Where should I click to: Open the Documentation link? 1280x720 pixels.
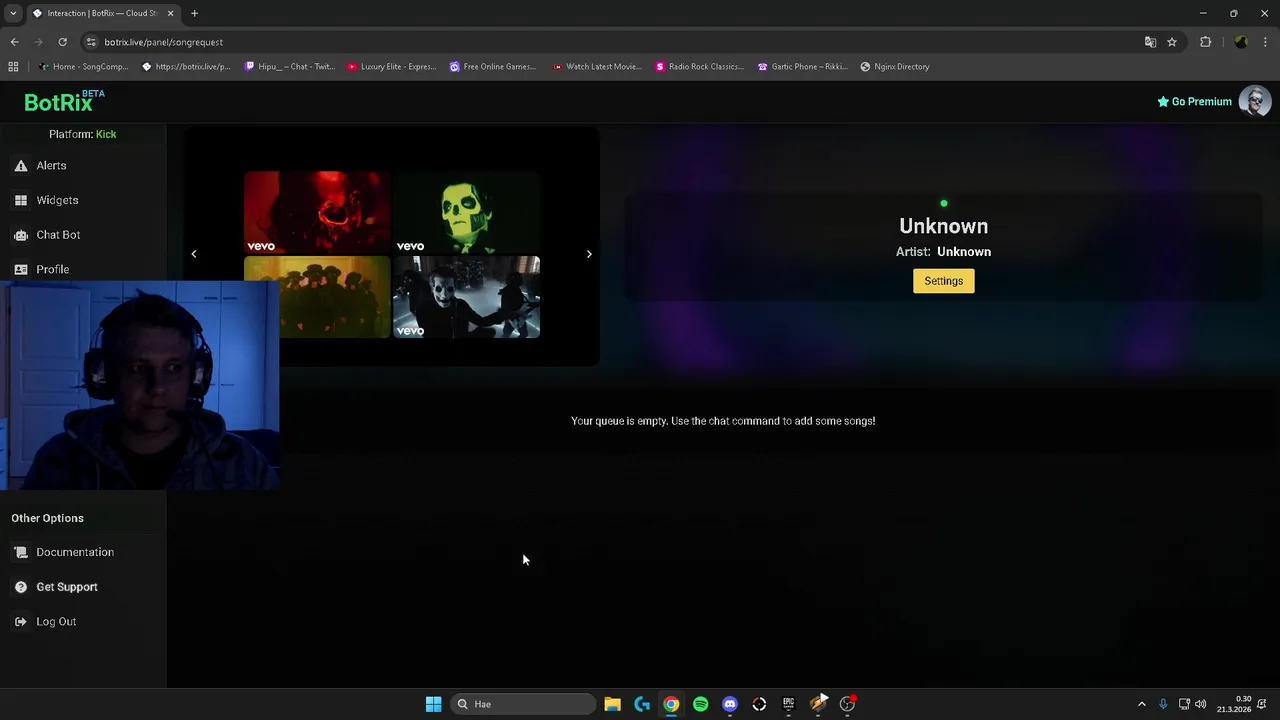tap(75, 552)
